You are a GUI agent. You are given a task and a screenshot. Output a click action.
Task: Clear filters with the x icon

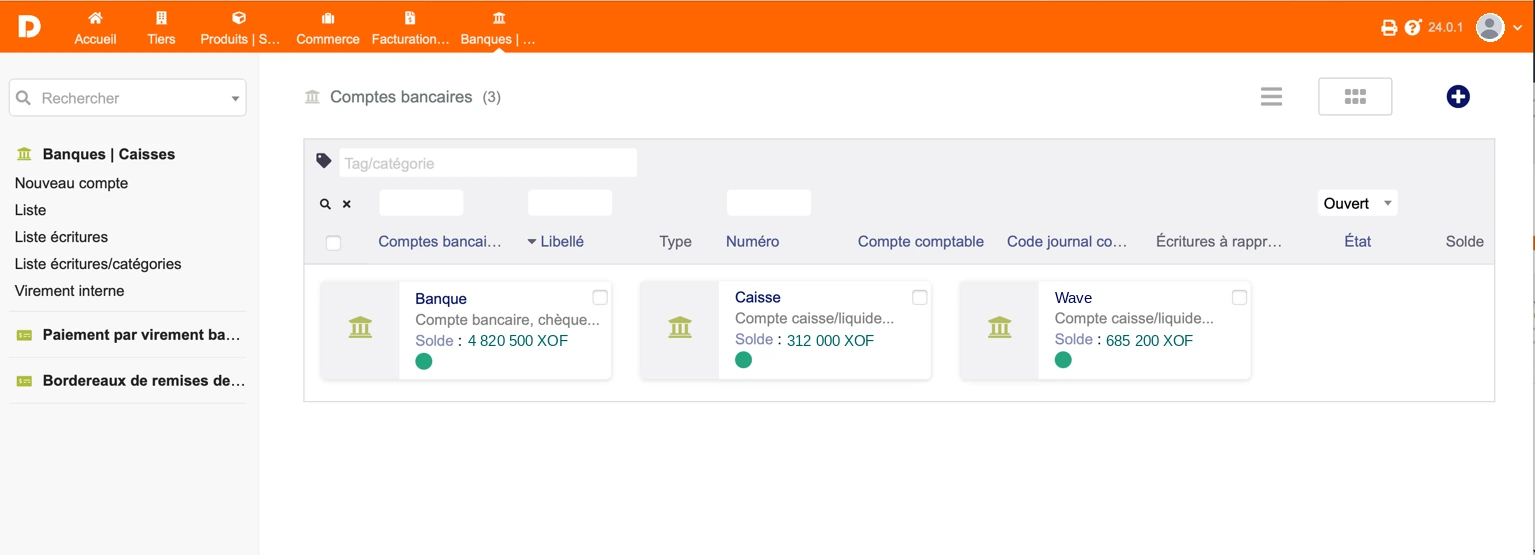pyautogui.click(x=347, y=204)
